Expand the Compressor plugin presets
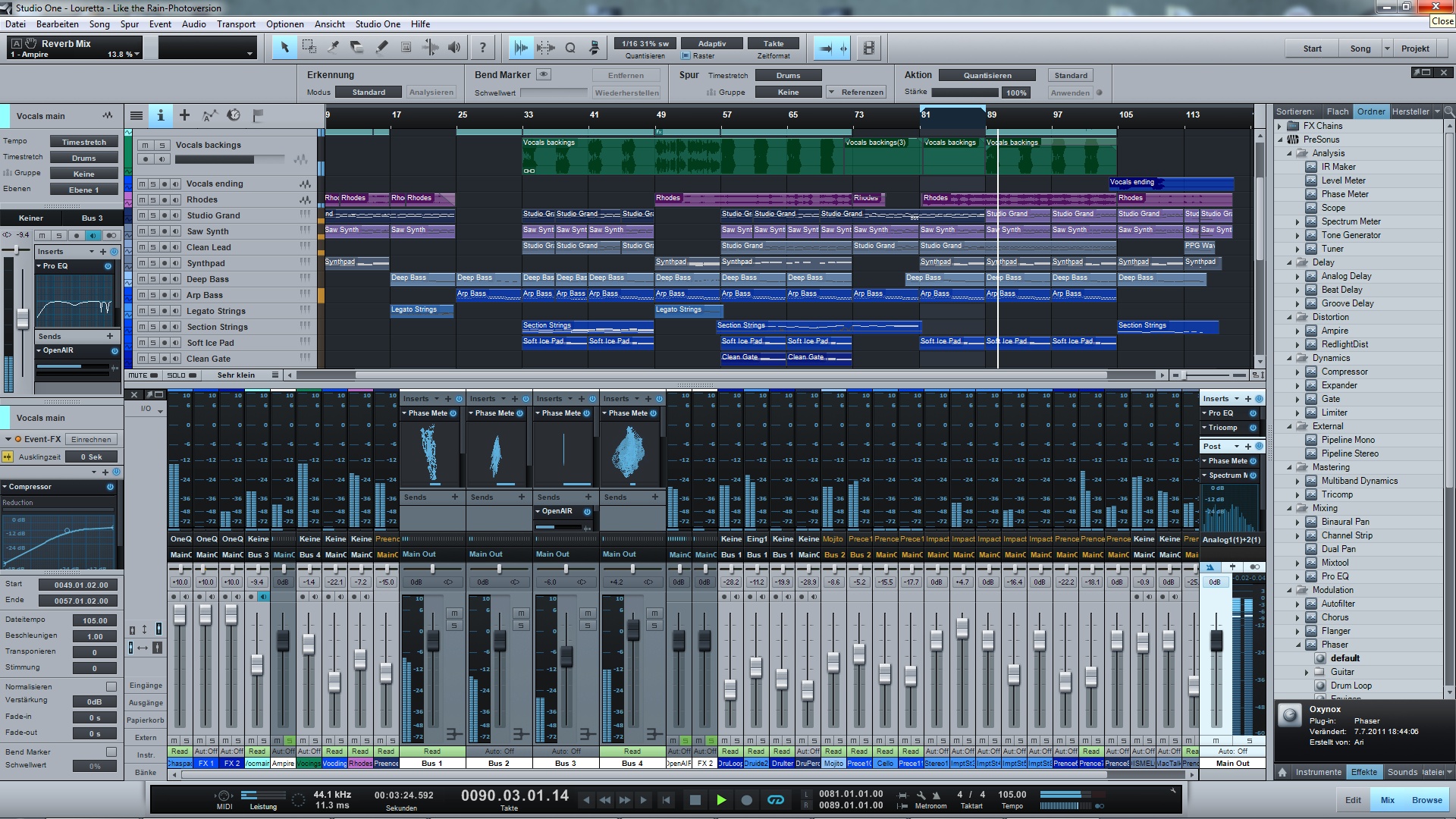Image resolution: width=1456 pixels, height=819 pixels. coord(1298,372)
